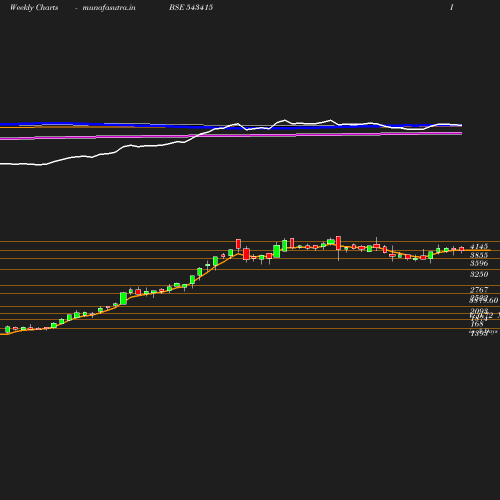Click the tall green candle near 2767 level
This screenshot has width=500, height=500.
coord(123,298)
